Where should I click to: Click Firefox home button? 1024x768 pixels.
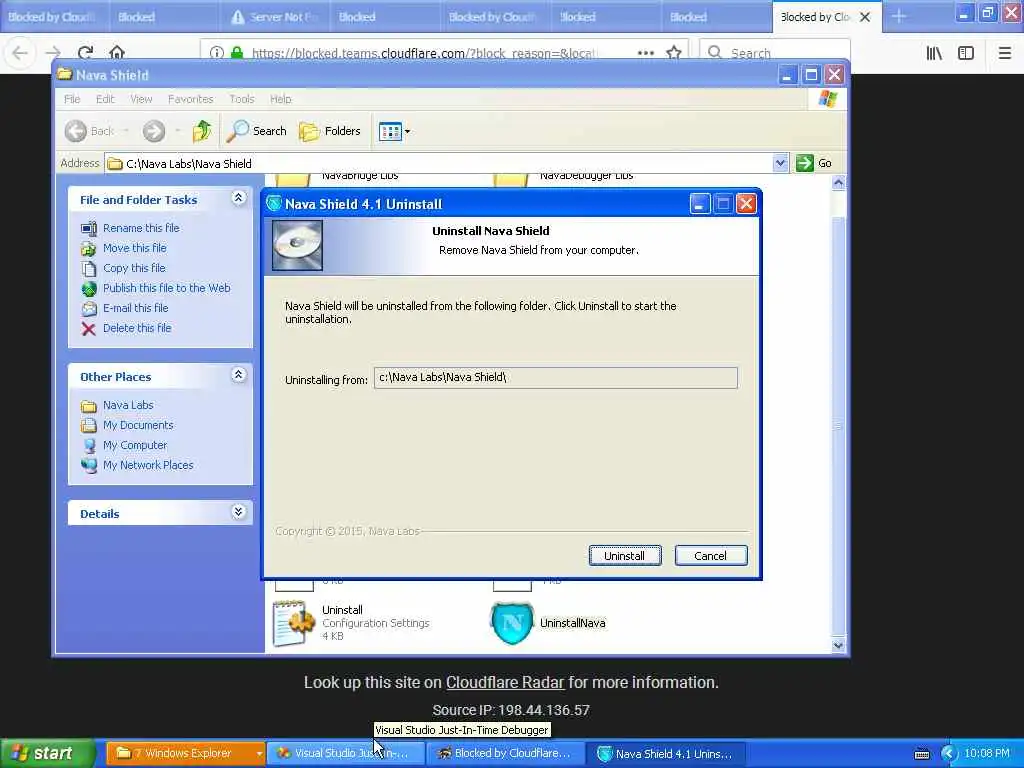(x=117, y=53)
